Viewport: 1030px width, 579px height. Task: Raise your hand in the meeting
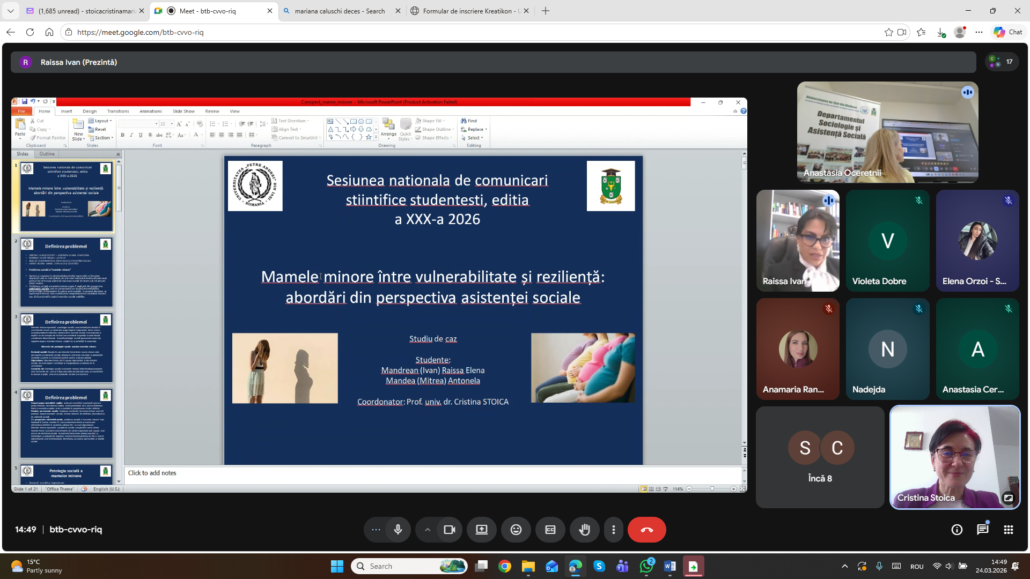click(585, 530)
